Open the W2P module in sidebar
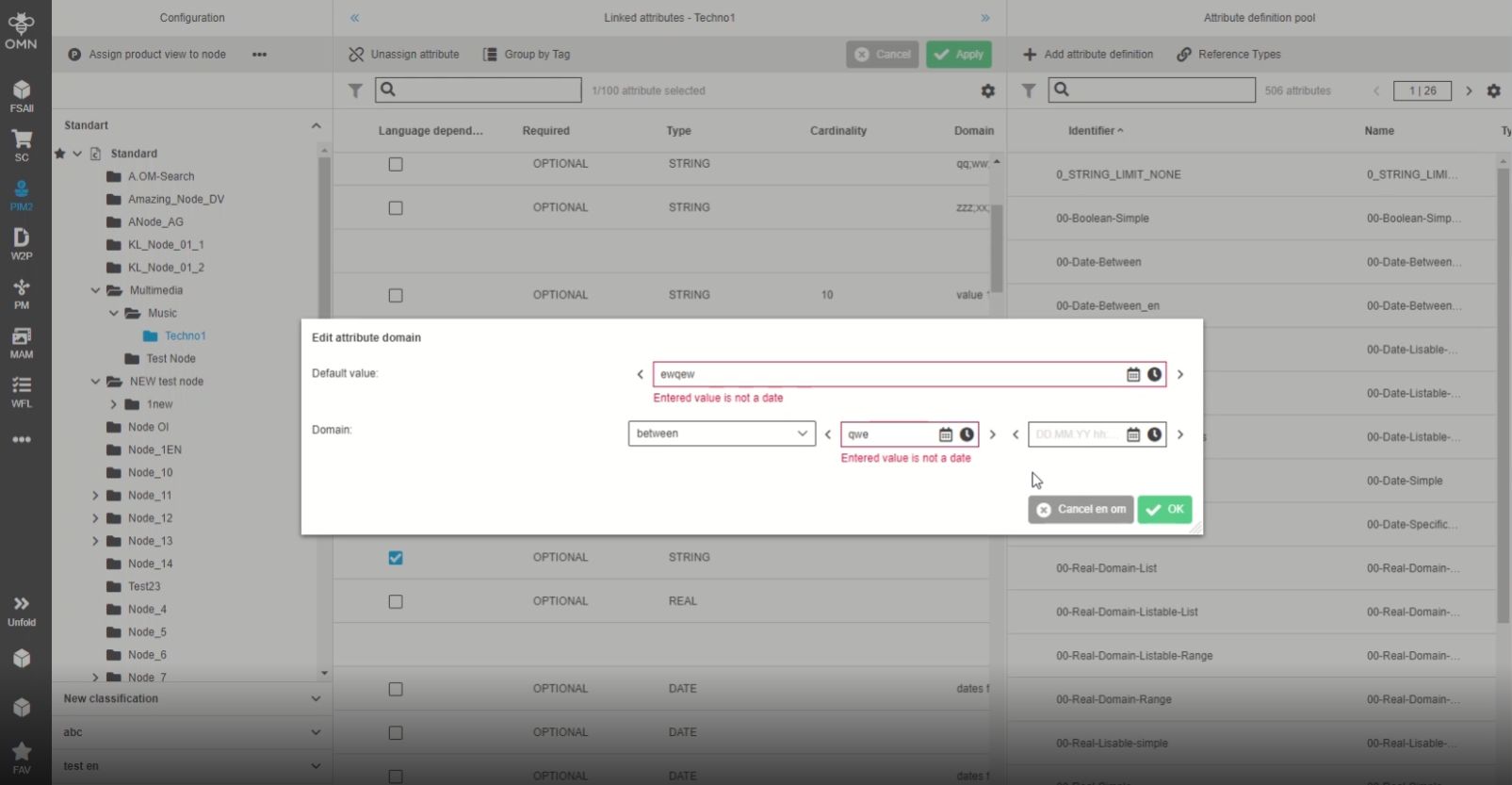 (22, 243)
